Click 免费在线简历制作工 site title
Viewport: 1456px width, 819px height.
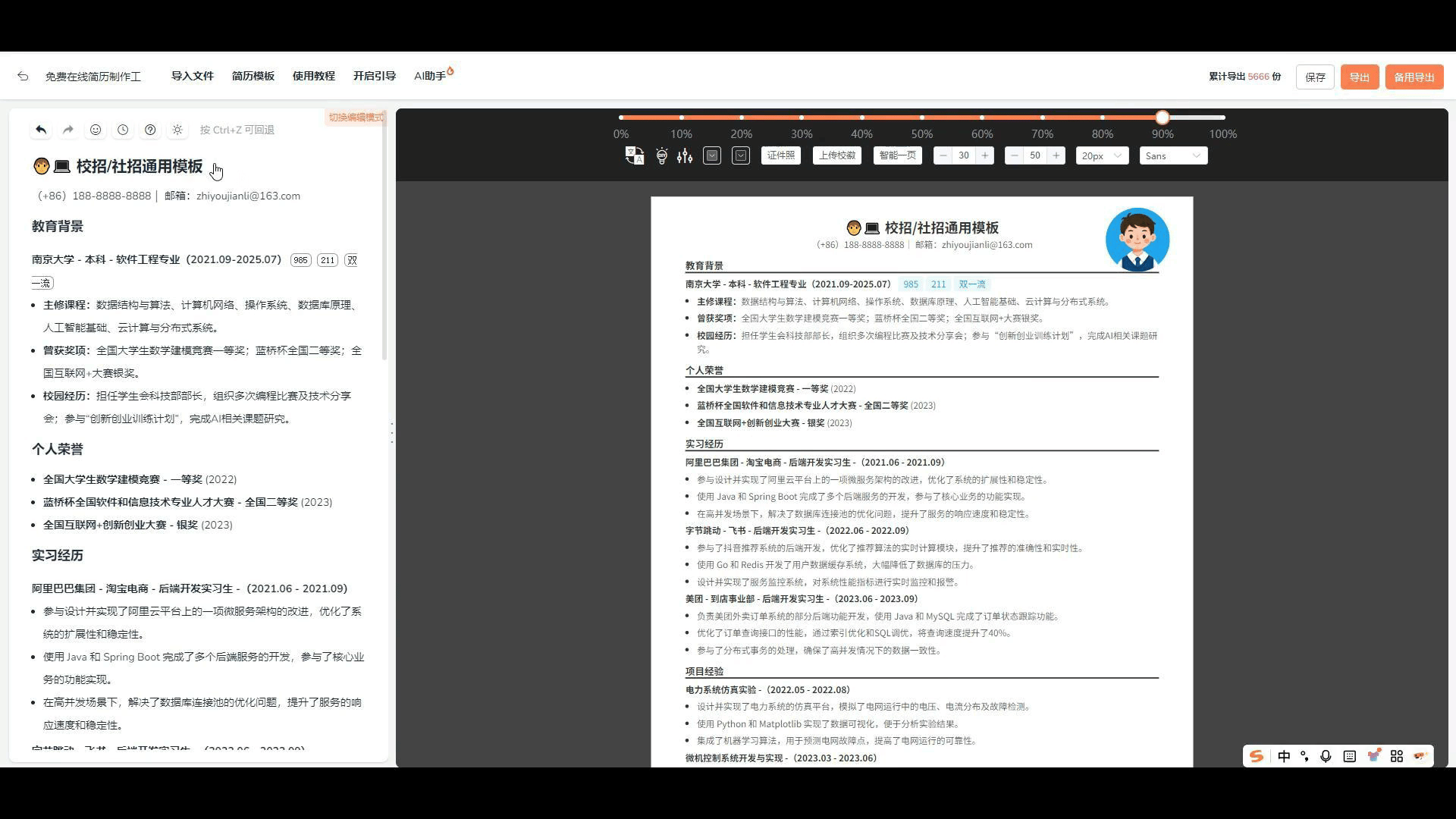click(93, 77)
